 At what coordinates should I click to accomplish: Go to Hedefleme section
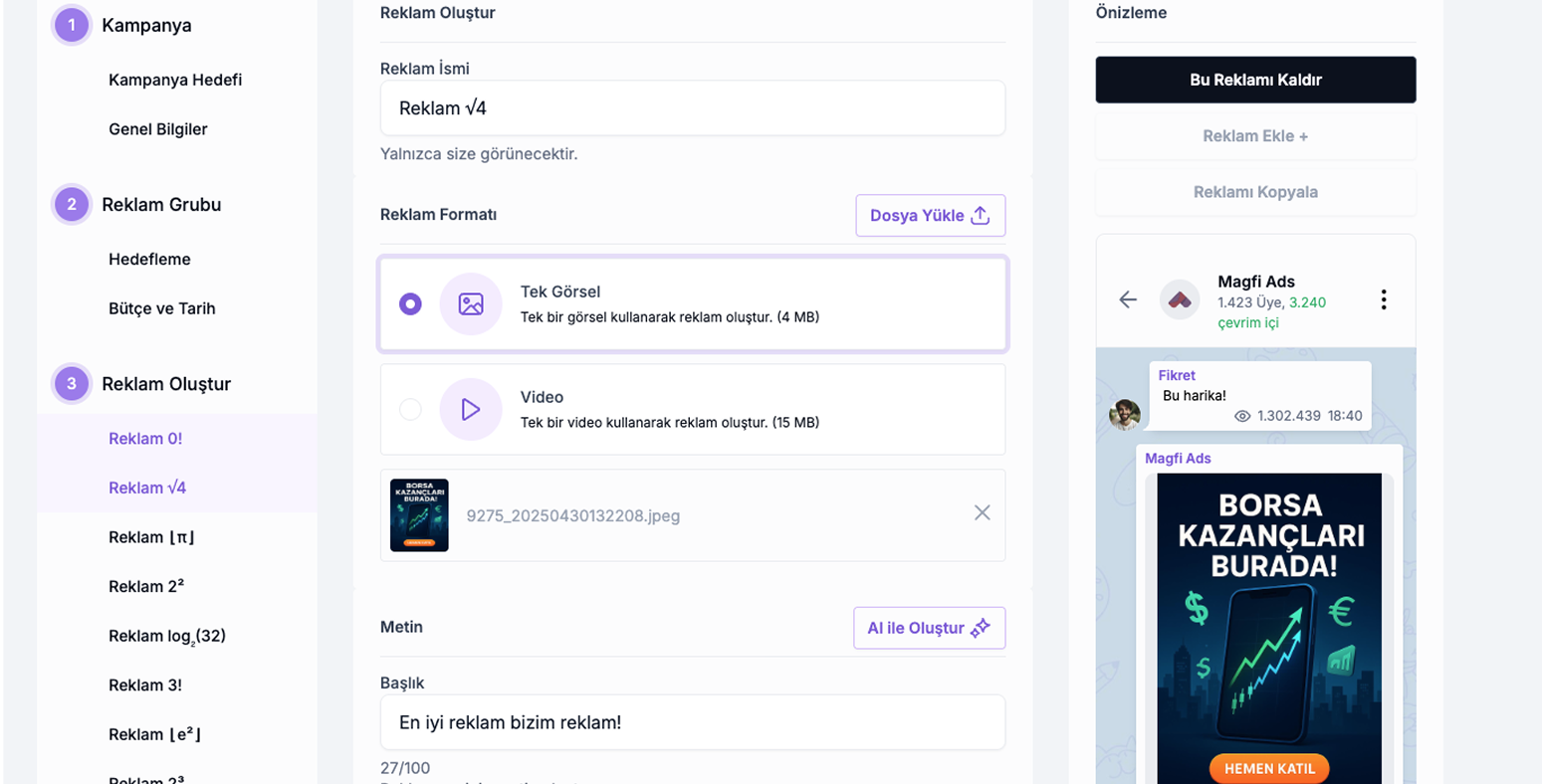(149, 259)
